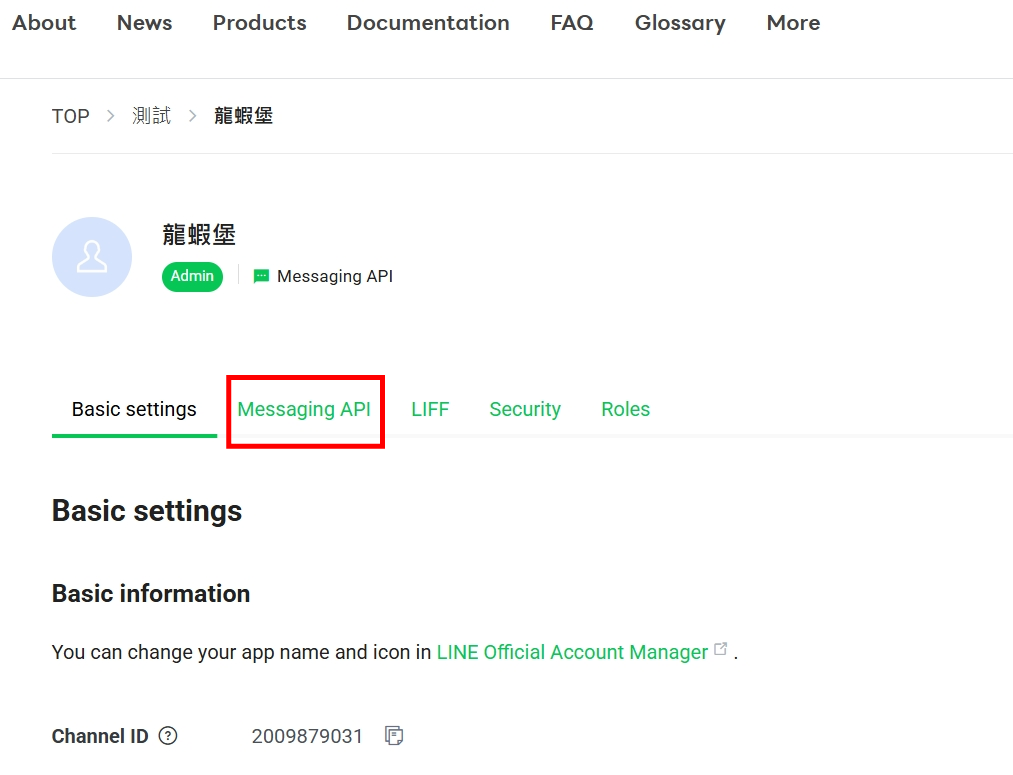Switch to the LIFF tab
Screen dimensions: 1013x775
click(430, 409)
